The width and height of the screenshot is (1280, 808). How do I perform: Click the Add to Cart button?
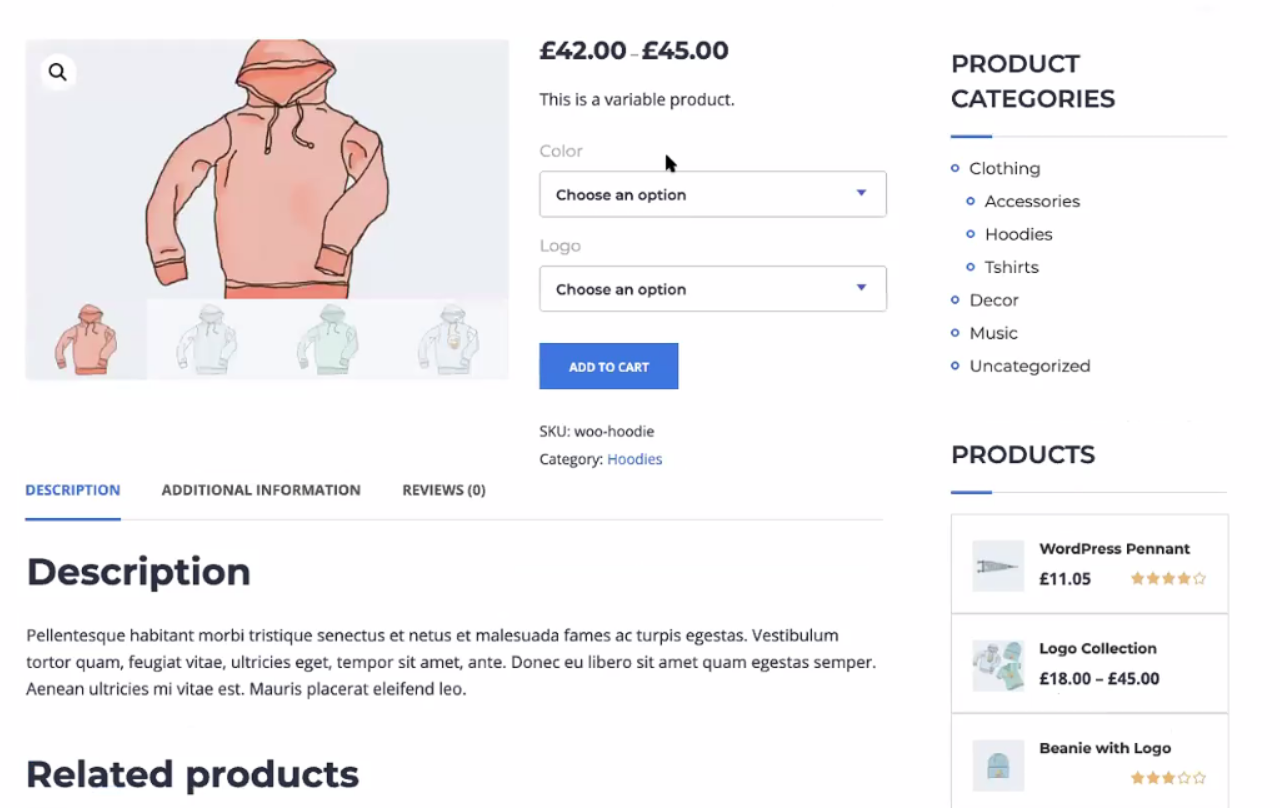608,366
